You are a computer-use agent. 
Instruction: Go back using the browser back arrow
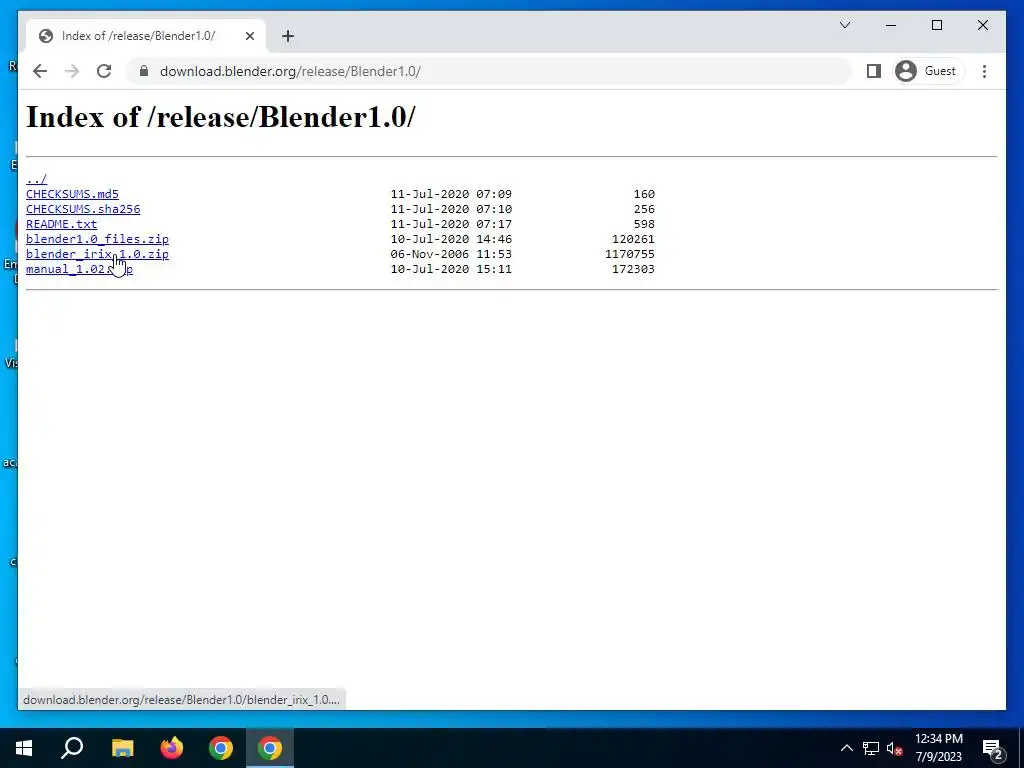tap(40, 71)
